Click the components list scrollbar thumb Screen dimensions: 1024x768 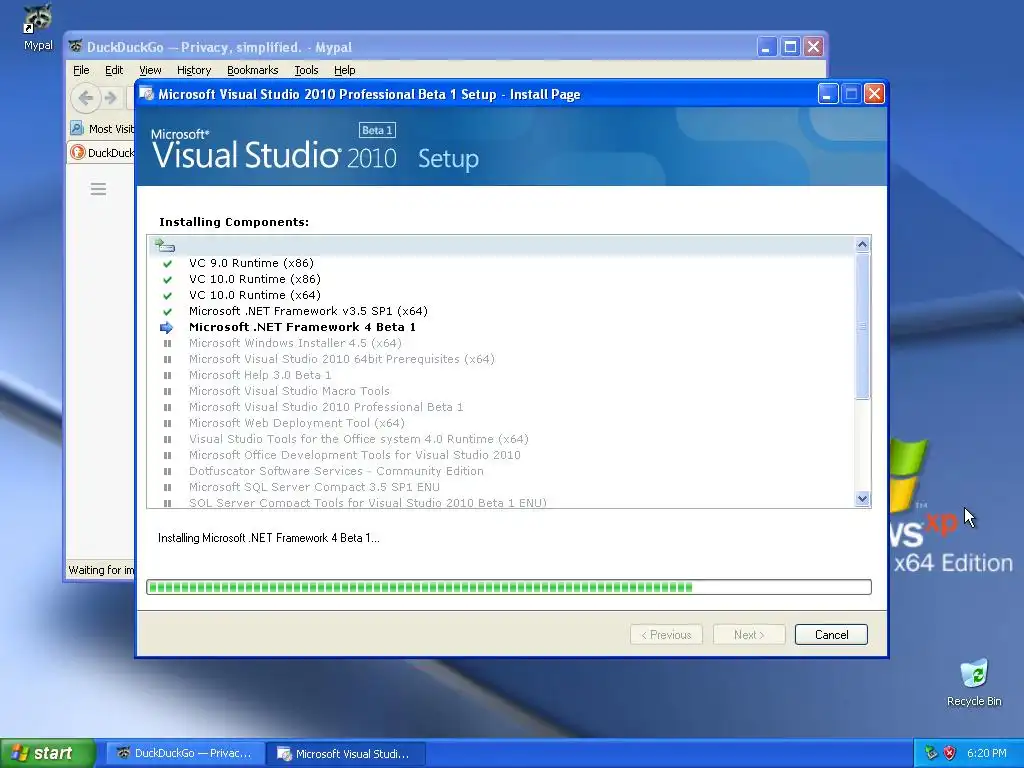(x=862, y=326)
